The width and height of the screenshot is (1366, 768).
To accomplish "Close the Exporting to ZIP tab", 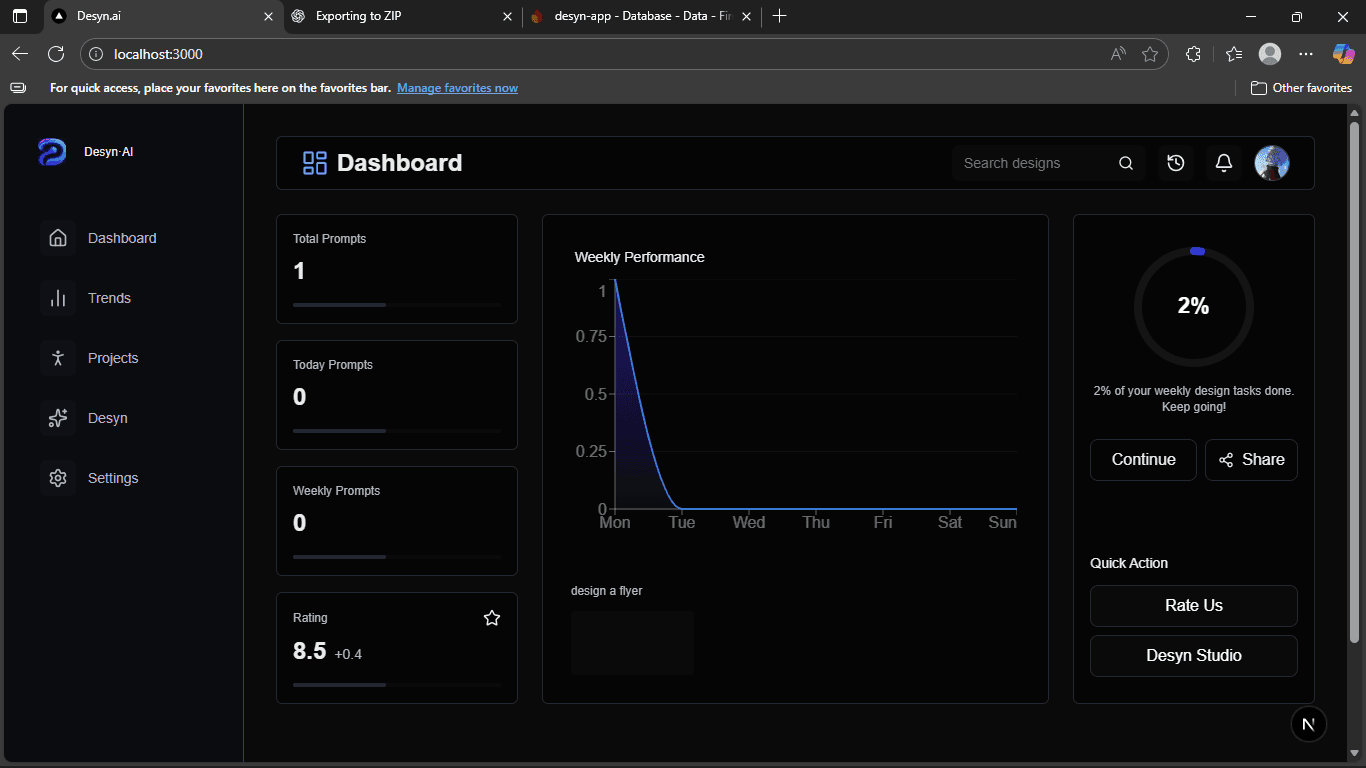I will click(x=507, y=16).
